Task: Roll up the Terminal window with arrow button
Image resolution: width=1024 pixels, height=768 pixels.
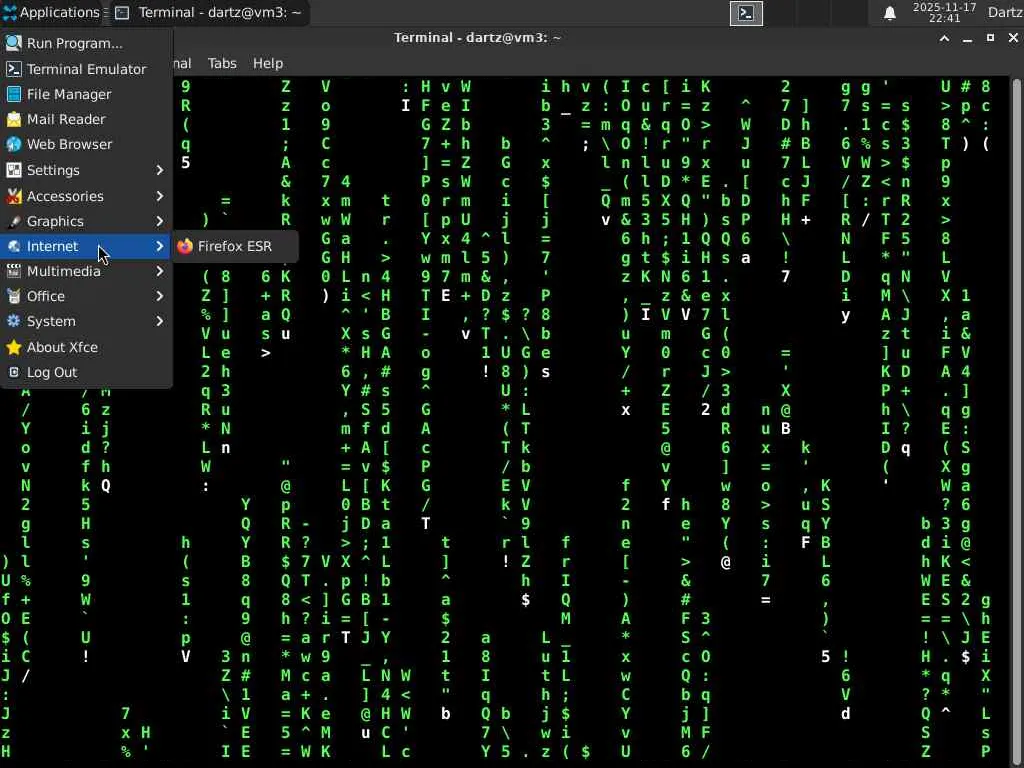Action: click(x=944, y=39)
